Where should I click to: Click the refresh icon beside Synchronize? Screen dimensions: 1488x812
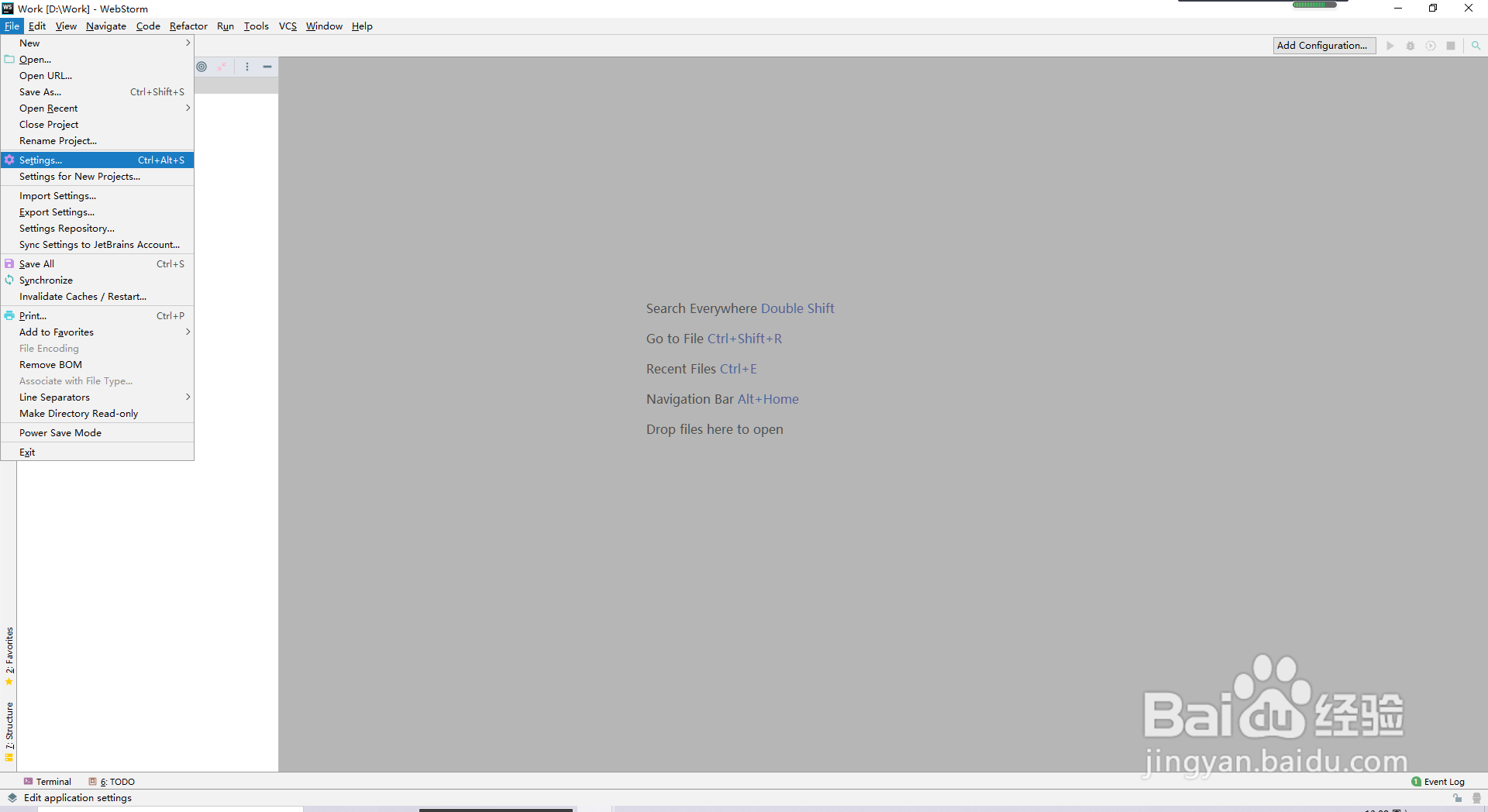click(x=9, y=280)
